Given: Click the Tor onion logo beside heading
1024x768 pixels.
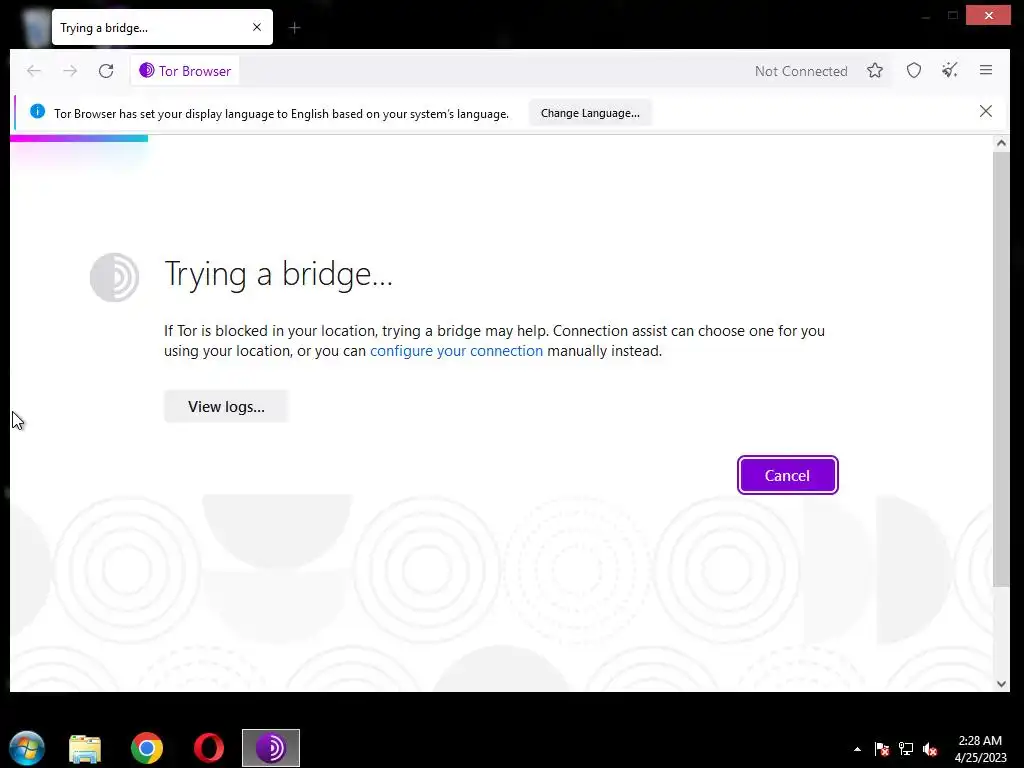Looking at the screenshot, I should [114, 278].
